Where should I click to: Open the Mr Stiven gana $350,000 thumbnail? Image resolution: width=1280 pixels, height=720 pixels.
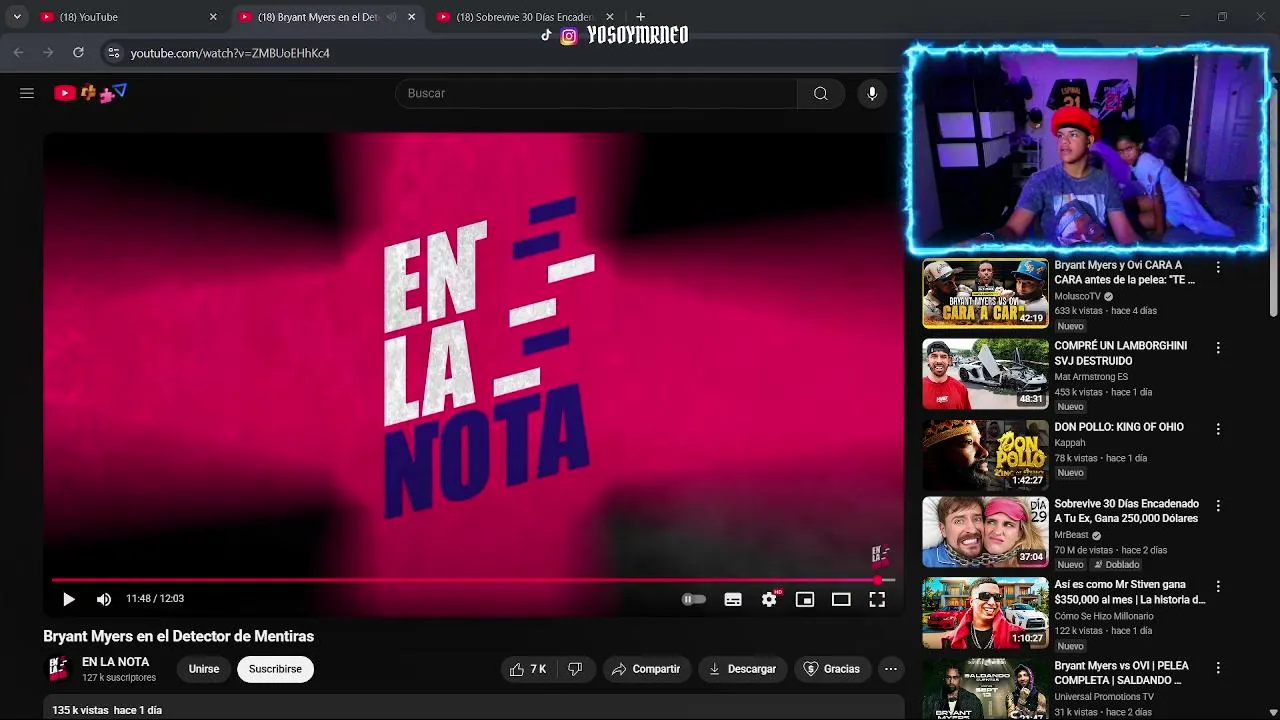coord(985,613)
